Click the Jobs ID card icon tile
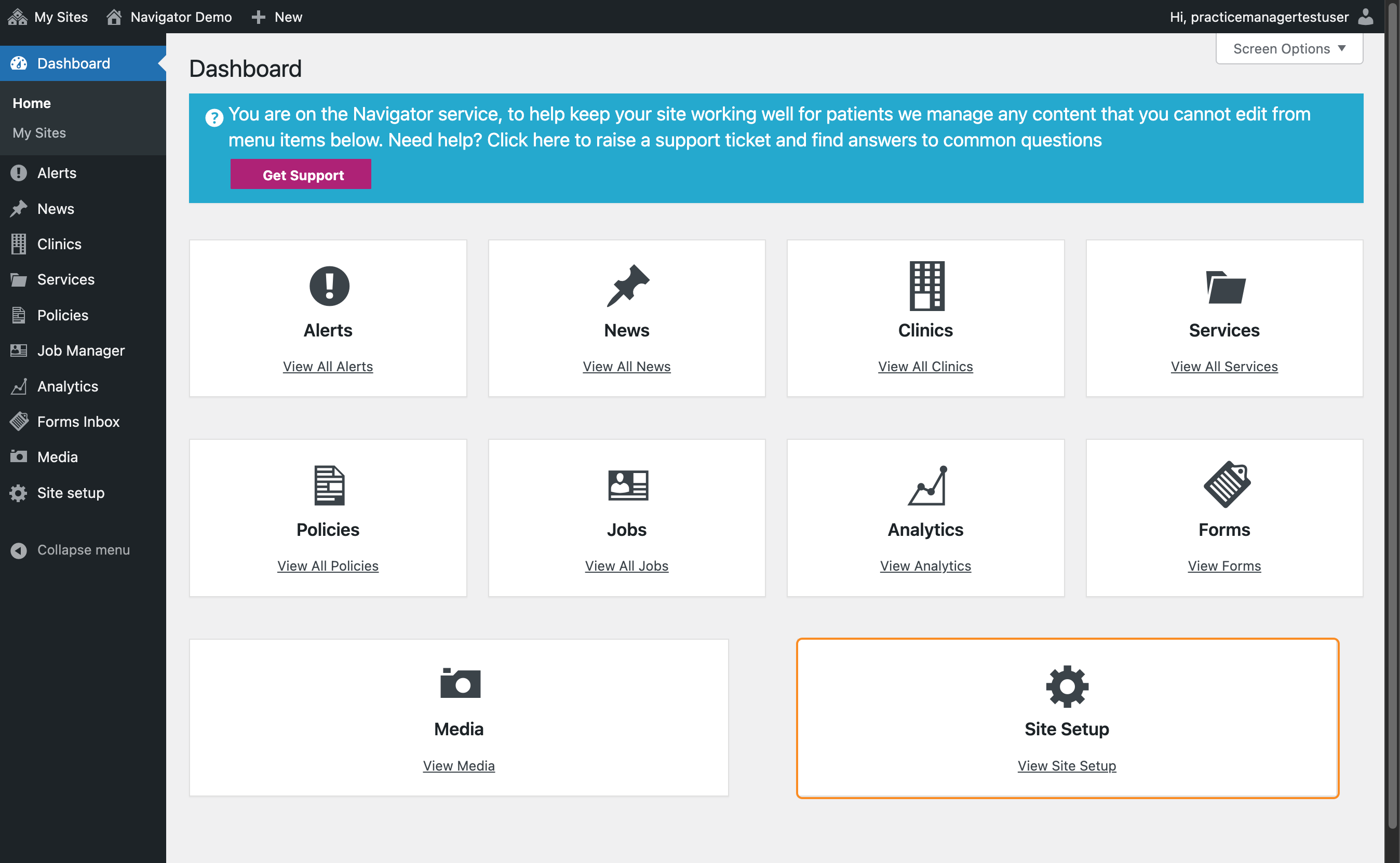This screenshot has width=1400, height=863. coord(627,485)
